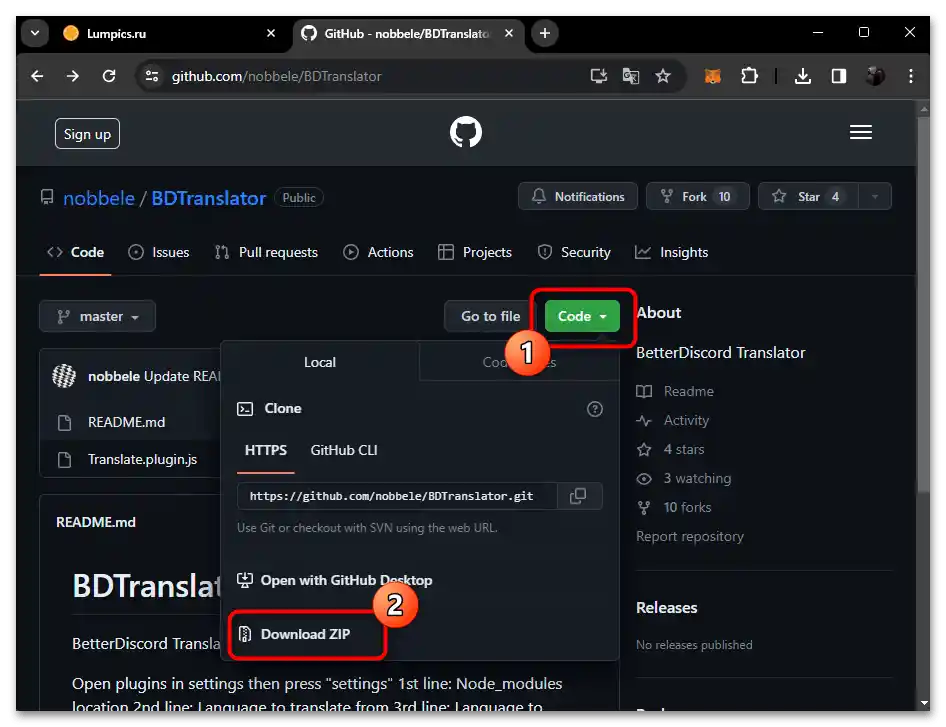Viewport: 946px width, 727px height.
Task: Close the Lumpics.ru tab
Action: 271,33
